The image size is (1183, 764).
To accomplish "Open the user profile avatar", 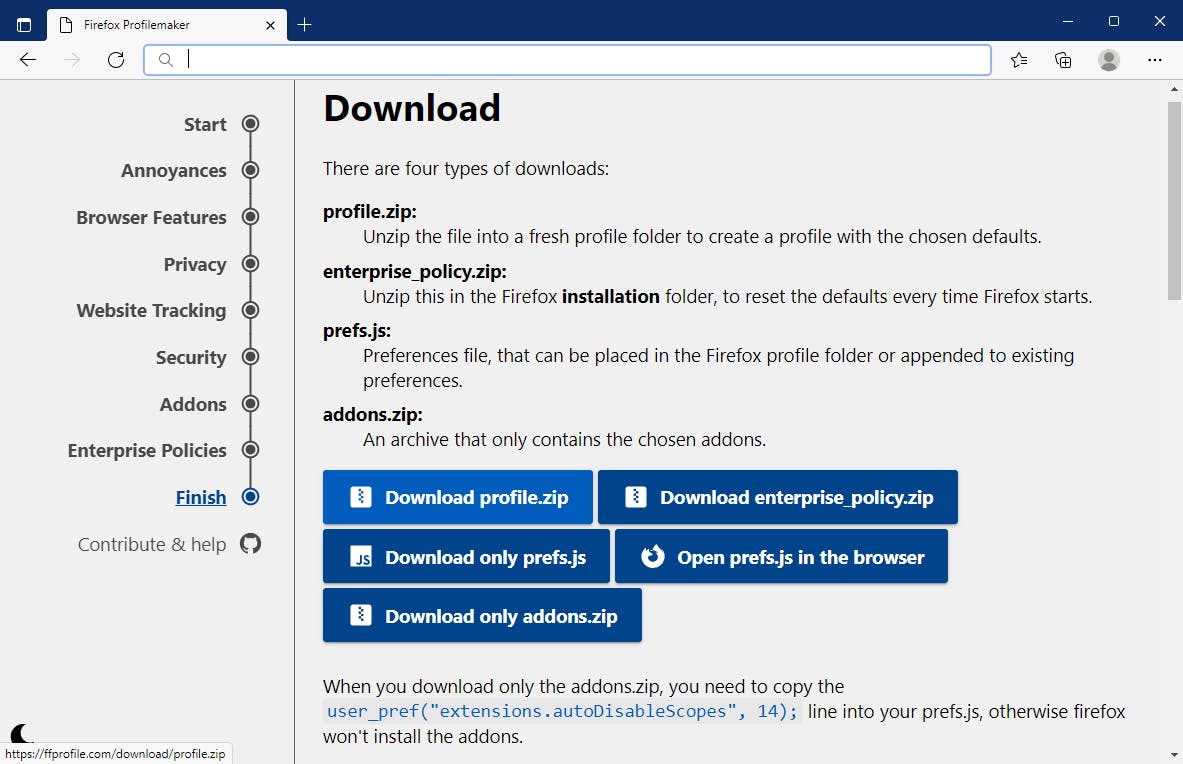I will pyautogui.click(x=1108, y=60).
